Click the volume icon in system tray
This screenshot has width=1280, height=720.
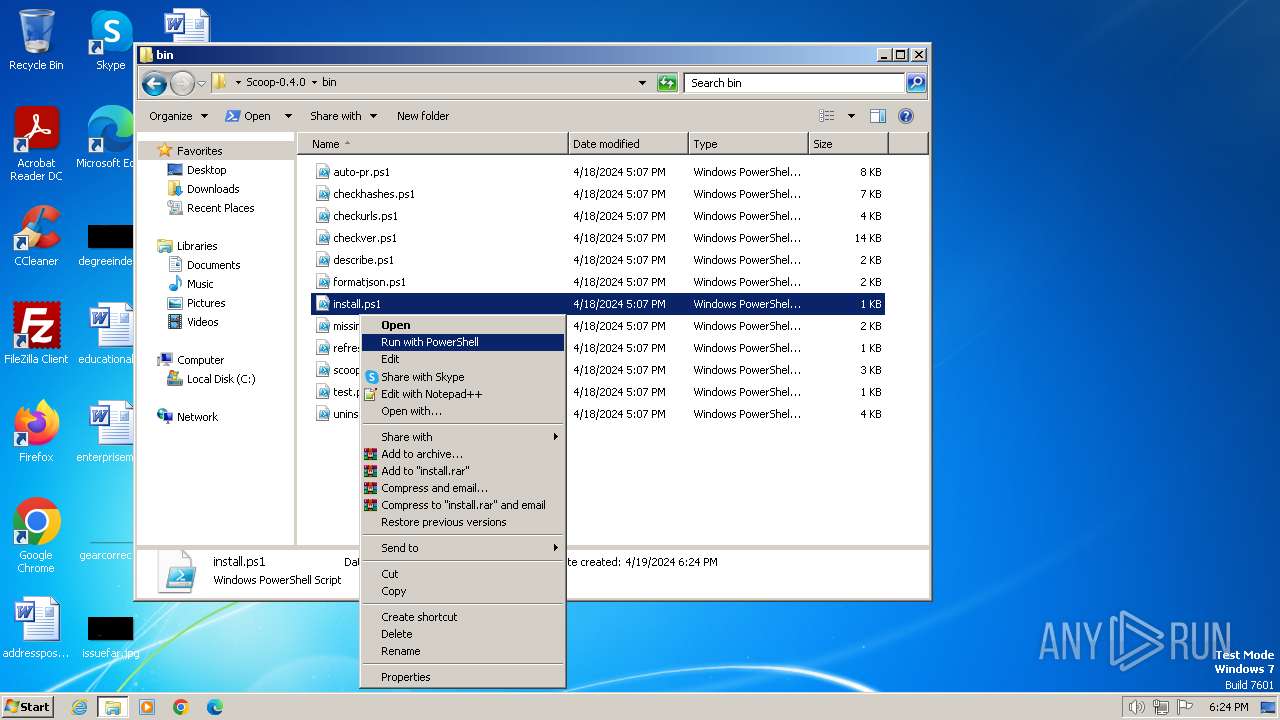coord(1136,707)
